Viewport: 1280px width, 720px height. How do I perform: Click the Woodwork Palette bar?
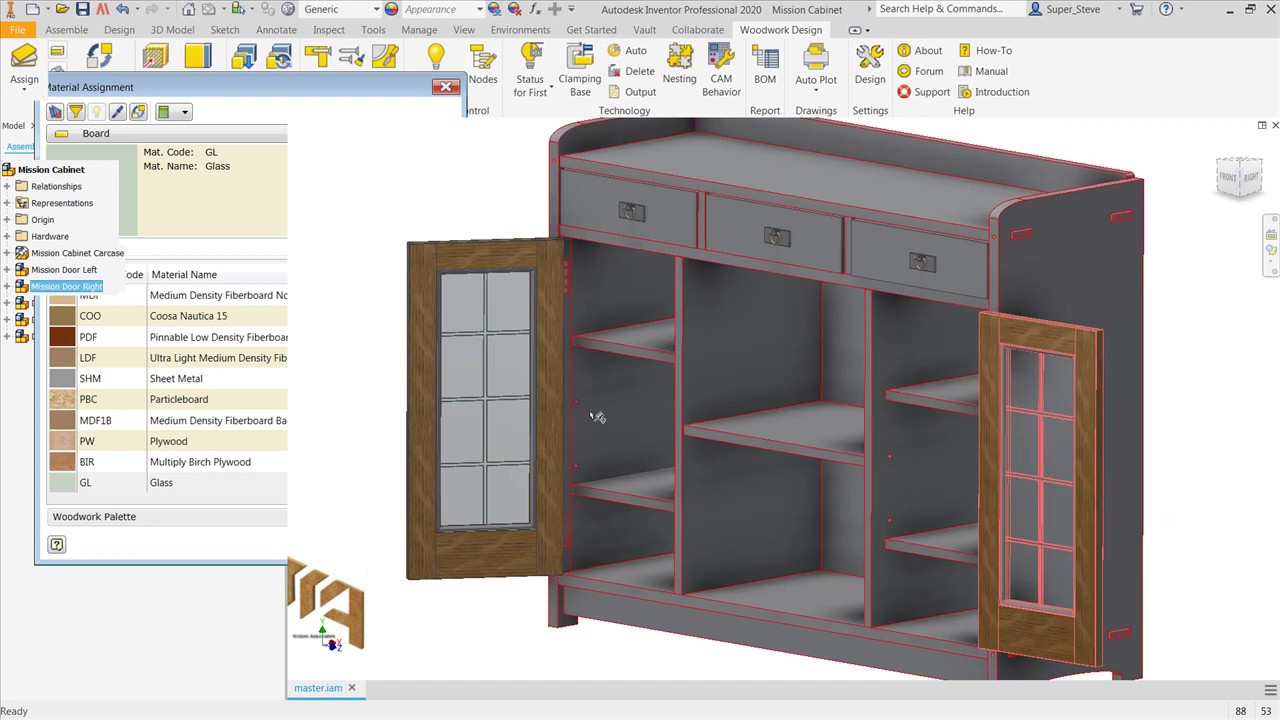point(167,517)
